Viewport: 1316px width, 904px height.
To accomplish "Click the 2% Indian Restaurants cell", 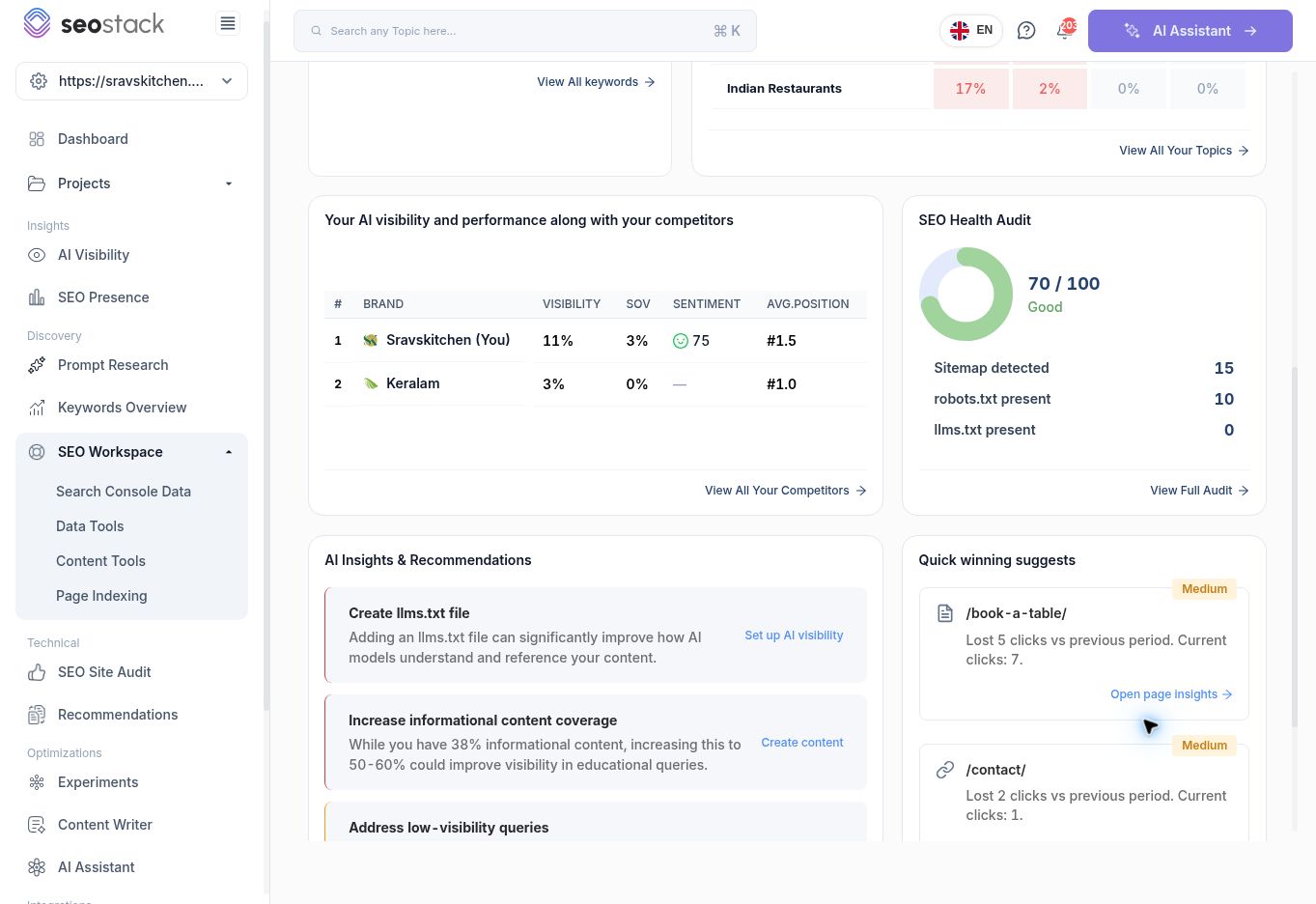I will (1050, 89).
